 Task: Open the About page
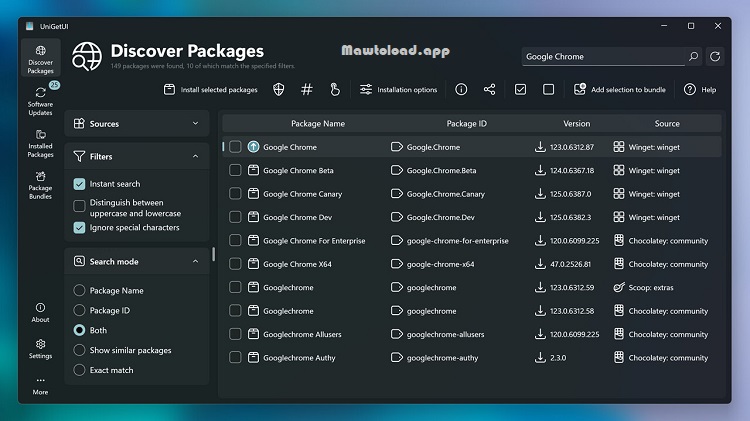pyautogui.click(x=41, y=312)
